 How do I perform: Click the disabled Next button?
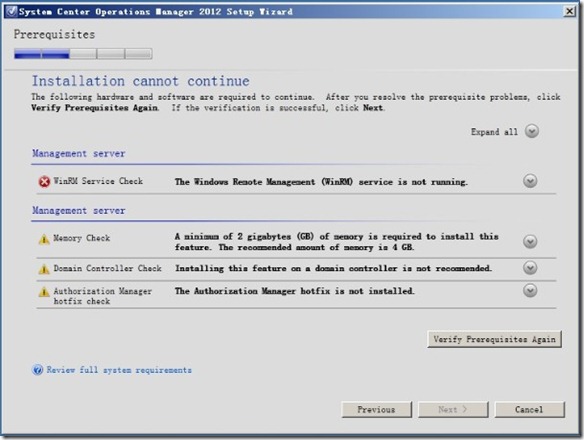tap(453, 409)
